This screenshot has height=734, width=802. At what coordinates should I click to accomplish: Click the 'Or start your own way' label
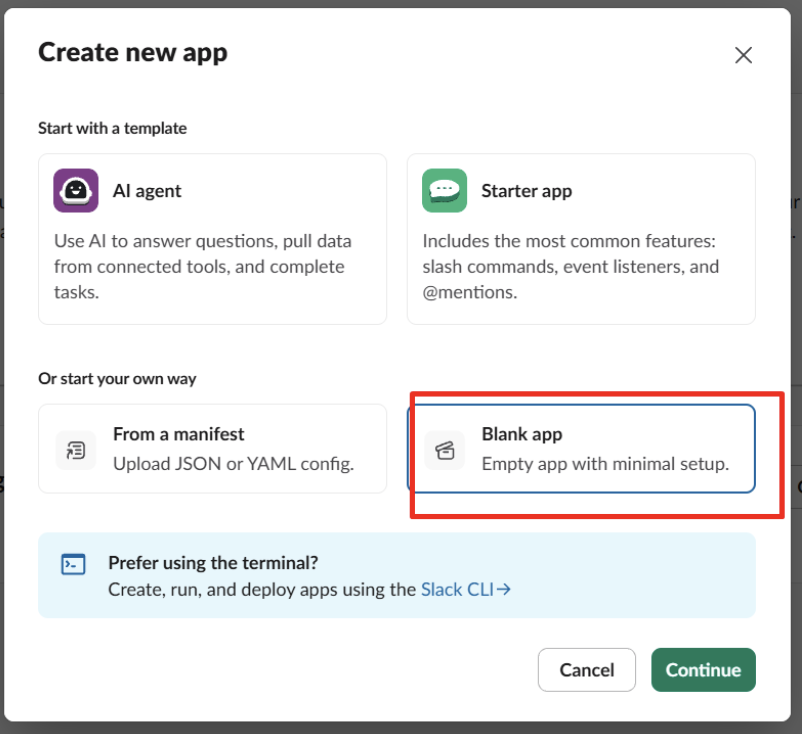tap(117, 379)
